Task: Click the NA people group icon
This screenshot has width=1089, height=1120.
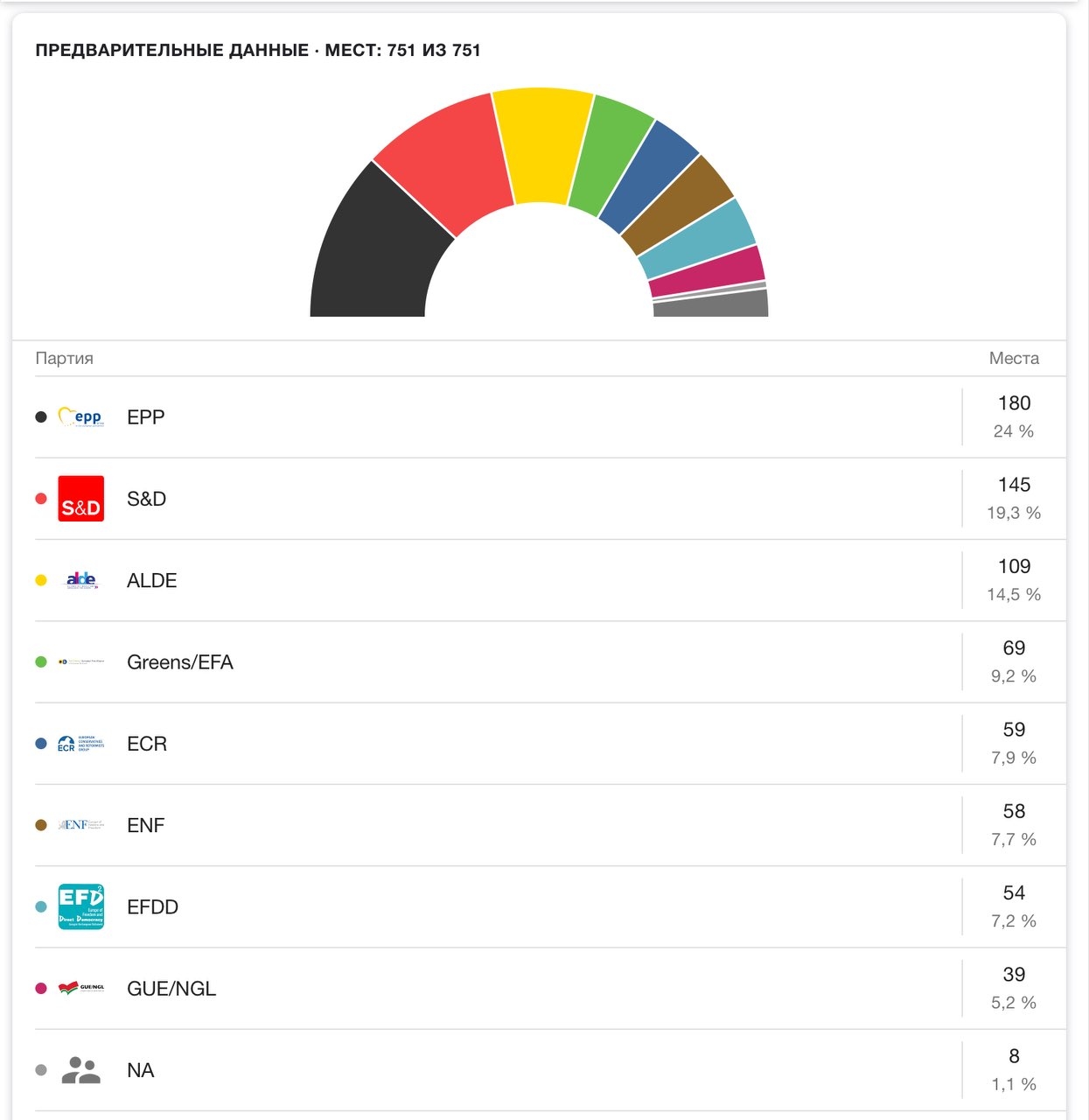Action: tap(81, 1070)
